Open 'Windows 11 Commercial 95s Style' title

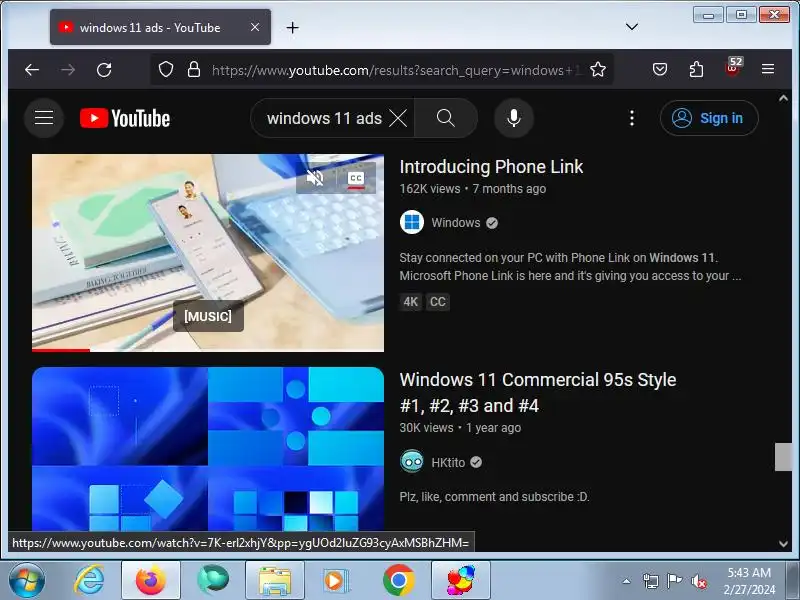point(538,392)
